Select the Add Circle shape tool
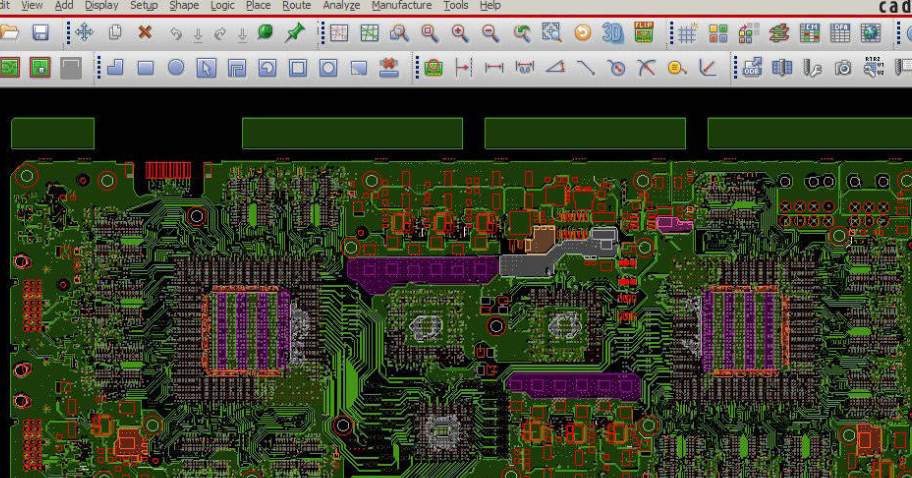This screenshot has width=912, height=478. [x=176, y=68]
